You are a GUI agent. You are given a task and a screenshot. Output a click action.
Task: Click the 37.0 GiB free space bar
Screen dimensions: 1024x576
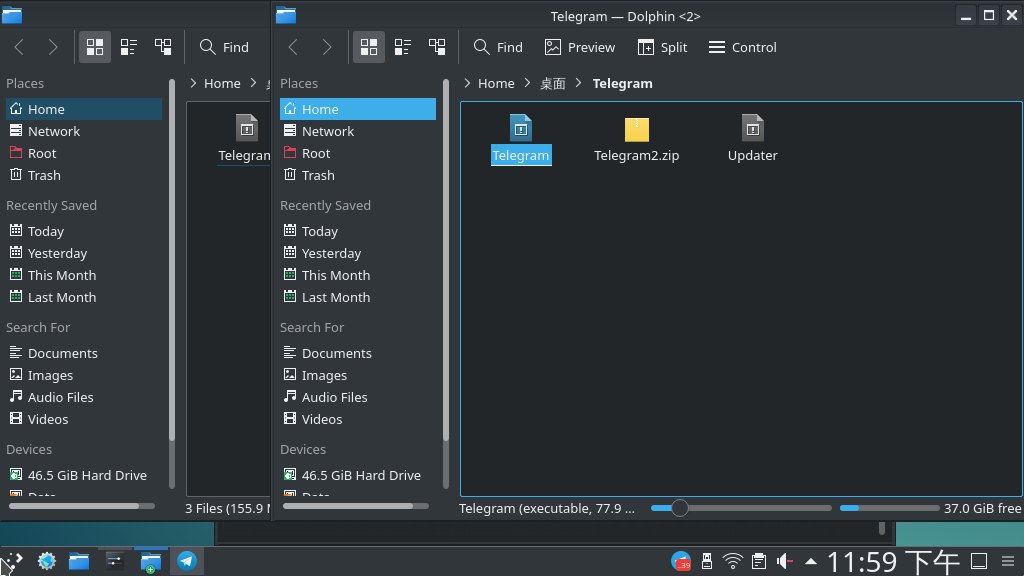pyautogui.click(x=889, y=508)
